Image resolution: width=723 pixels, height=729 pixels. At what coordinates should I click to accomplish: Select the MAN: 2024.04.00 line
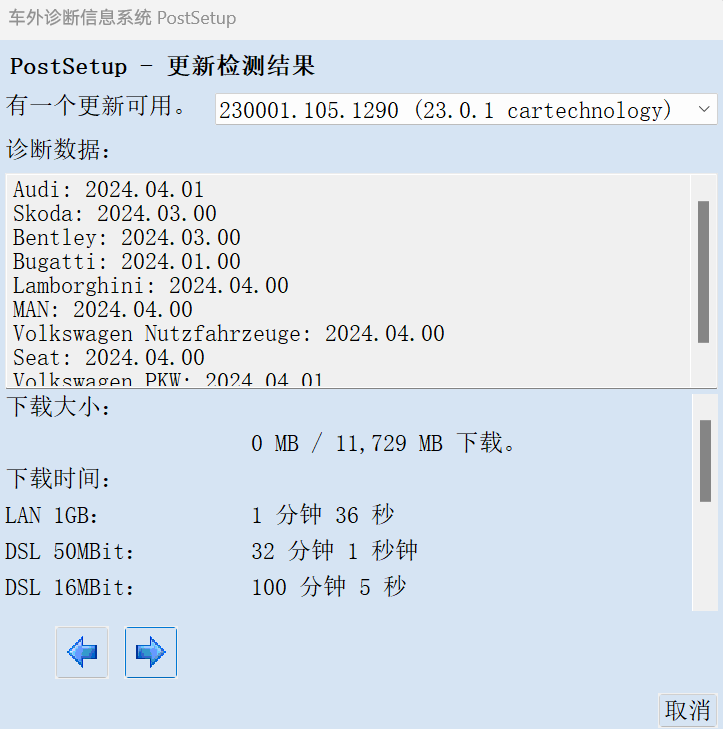[x=103, y=310]
